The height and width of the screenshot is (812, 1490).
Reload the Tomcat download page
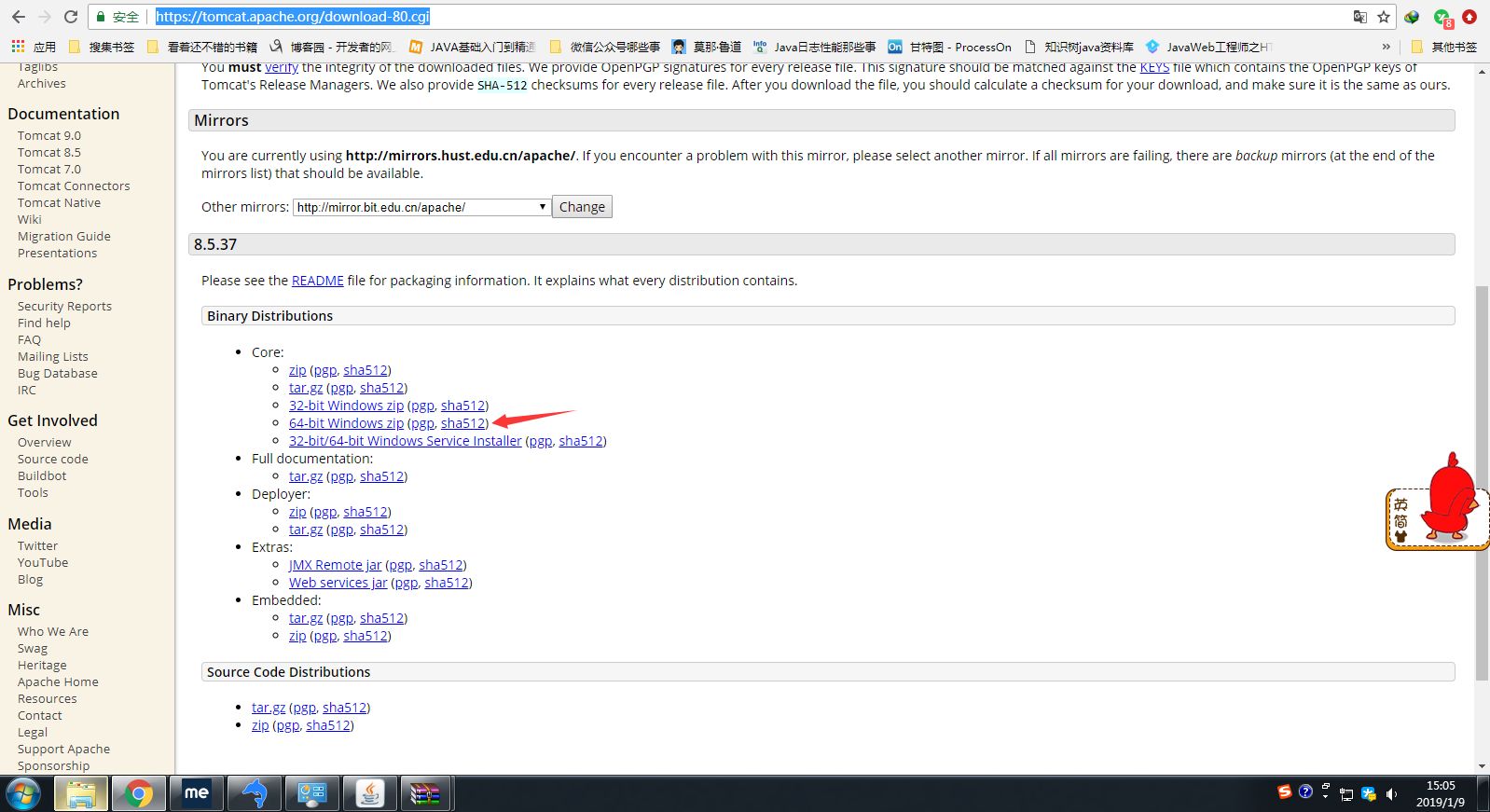71,17
